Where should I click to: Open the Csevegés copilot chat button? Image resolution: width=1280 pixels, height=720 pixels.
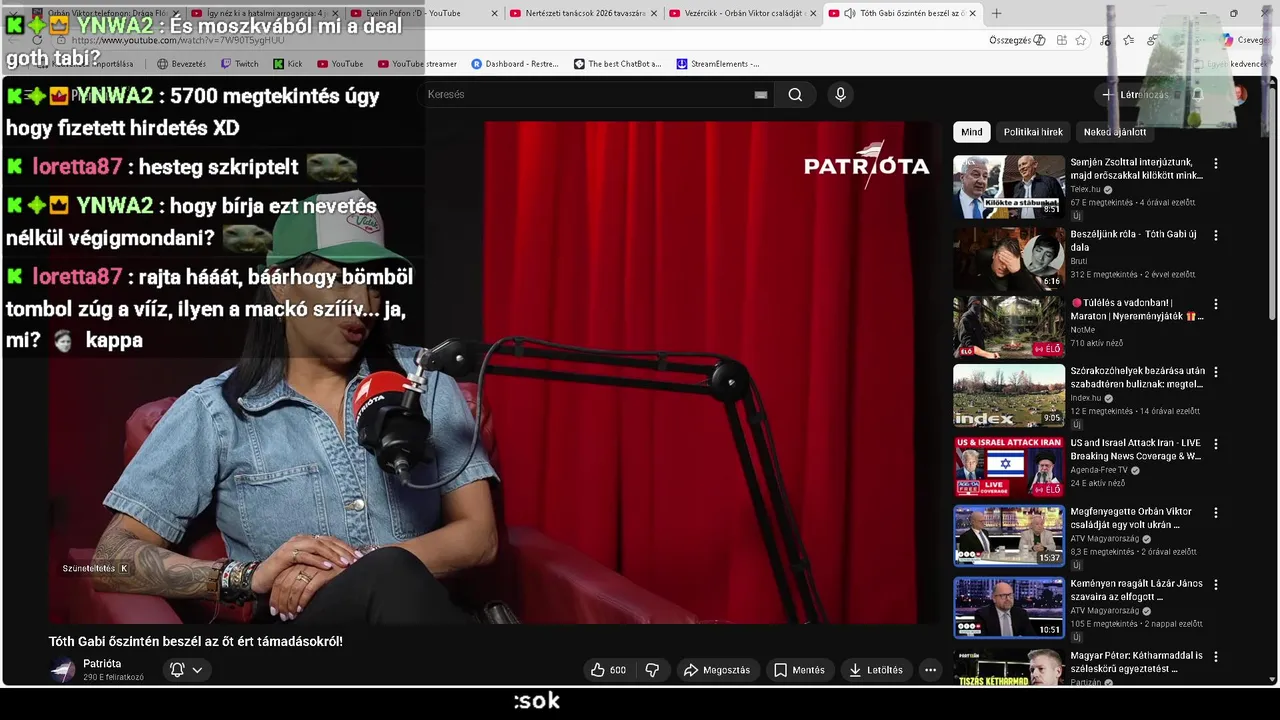1244,40
